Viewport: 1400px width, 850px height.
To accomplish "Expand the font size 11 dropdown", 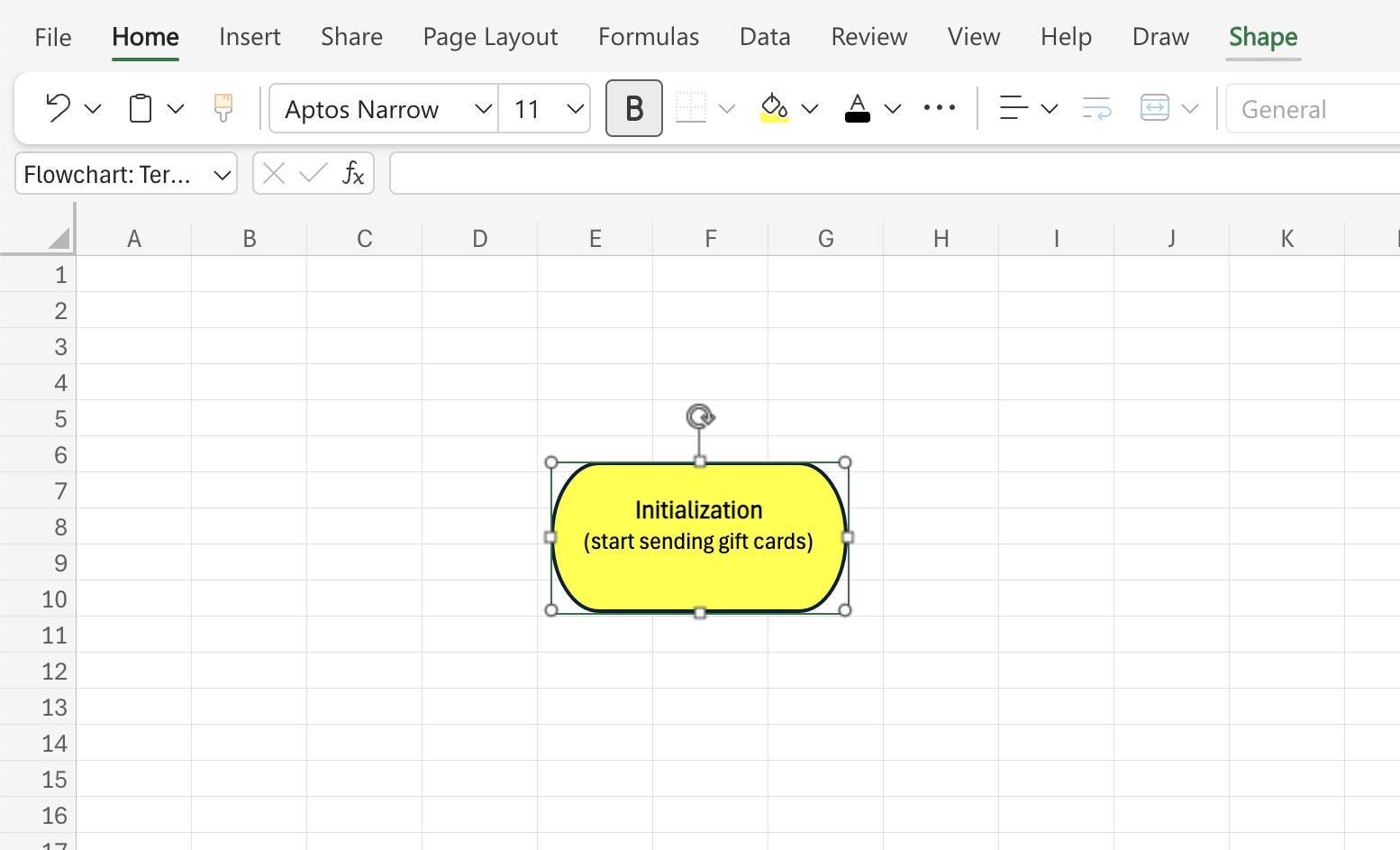I will 576,109.
